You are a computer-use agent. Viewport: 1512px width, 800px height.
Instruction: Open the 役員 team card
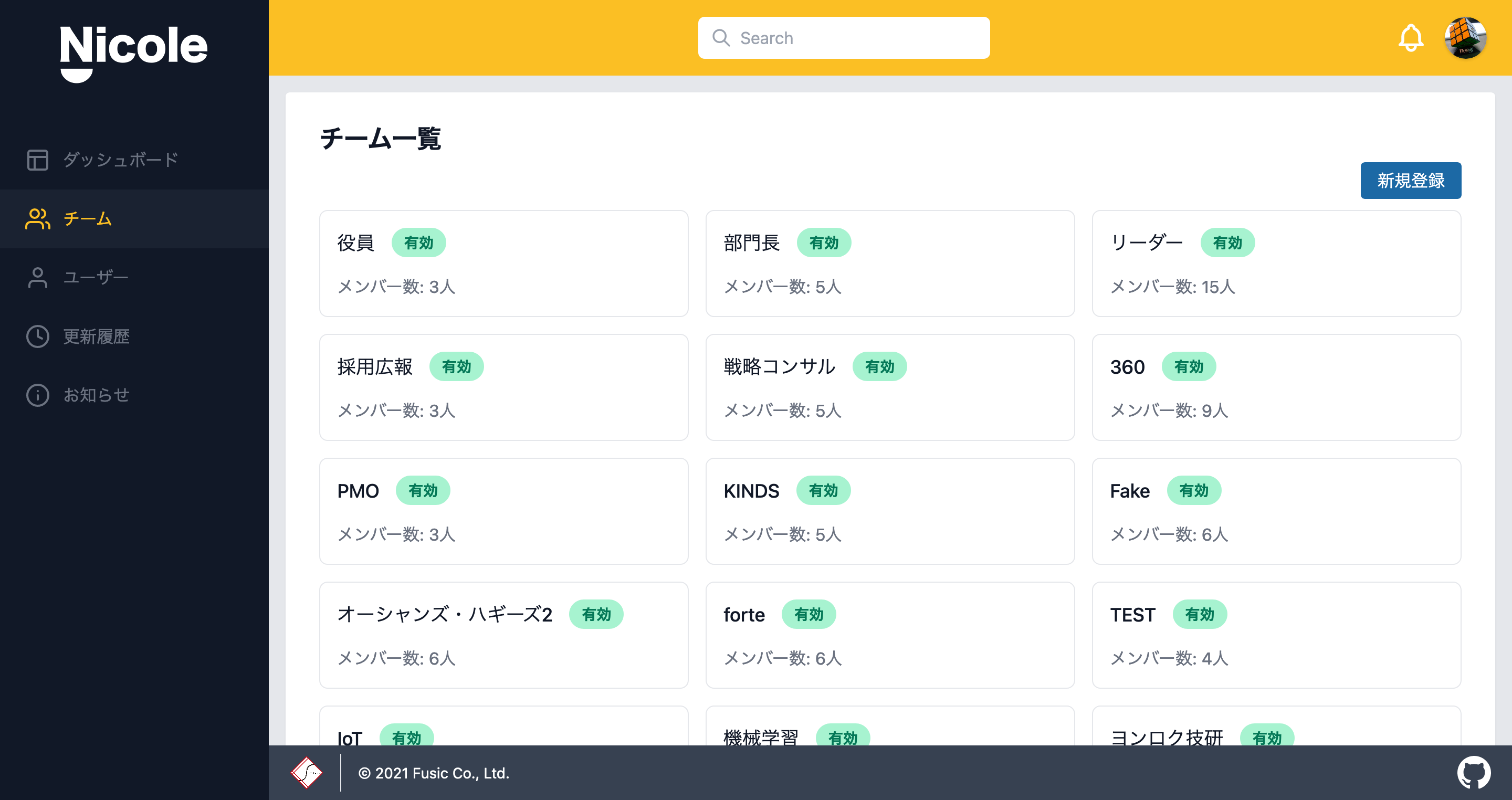click(503, 264)
